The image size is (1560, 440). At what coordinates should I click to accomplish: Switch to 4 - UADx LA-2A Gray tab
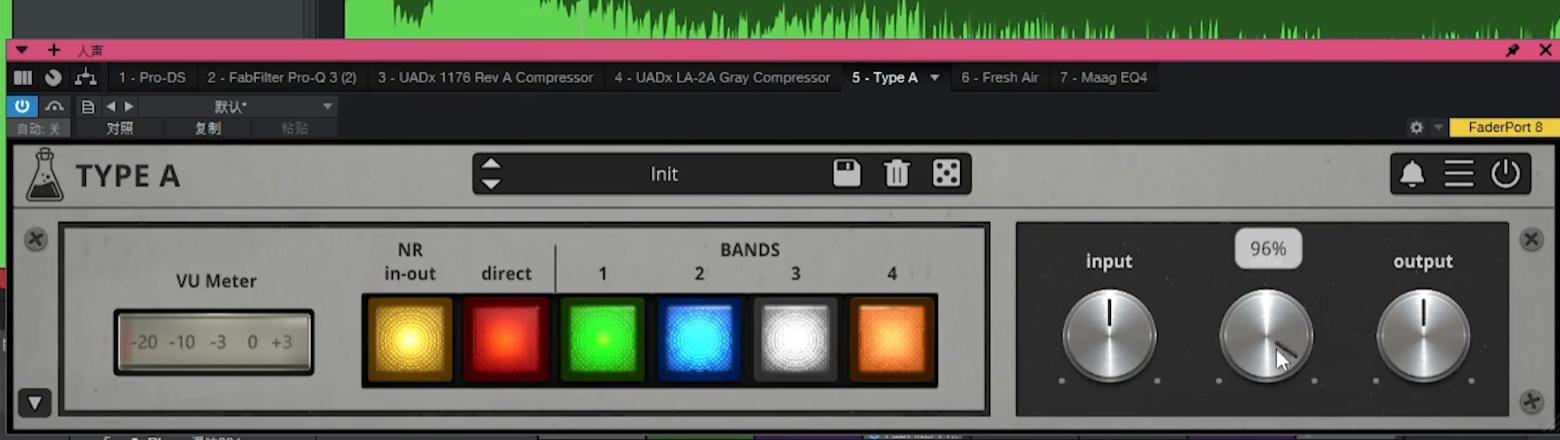tap(722, 77)
